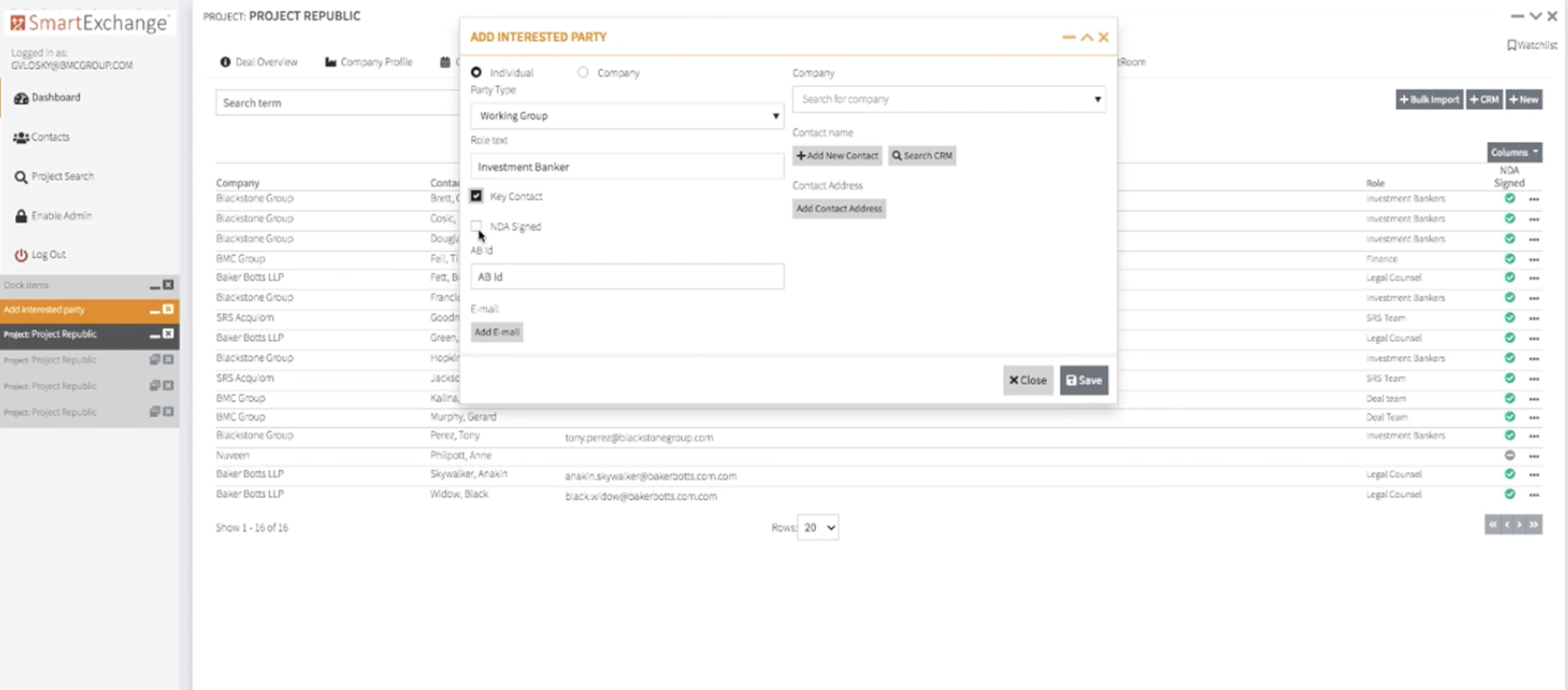The image size is (1568, 690).
Task: Open Project Search in the sidebar
Action: [x=54, y=177]
